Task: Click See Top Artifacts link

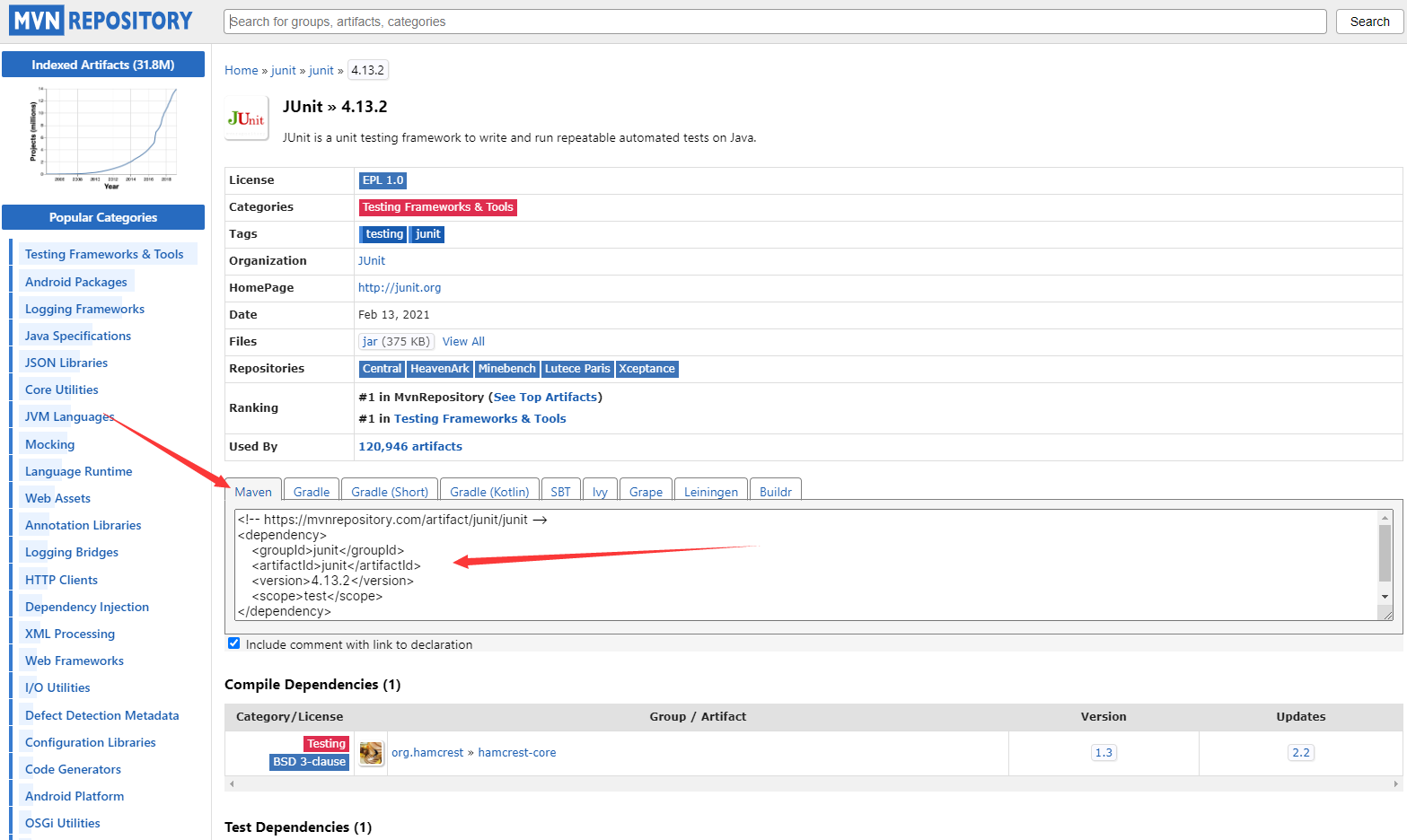Action: (546, 397)
